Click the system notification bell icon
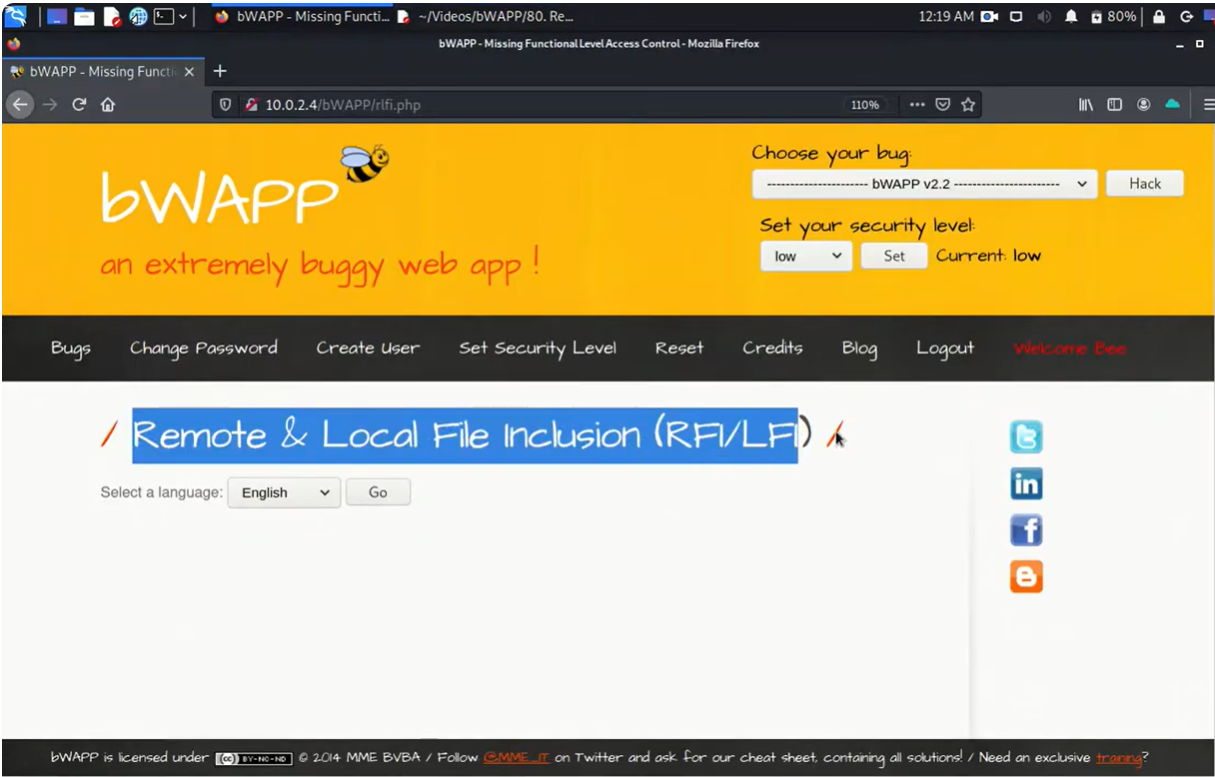This screenshot has height=777, width=1215. coord(1071,17)
